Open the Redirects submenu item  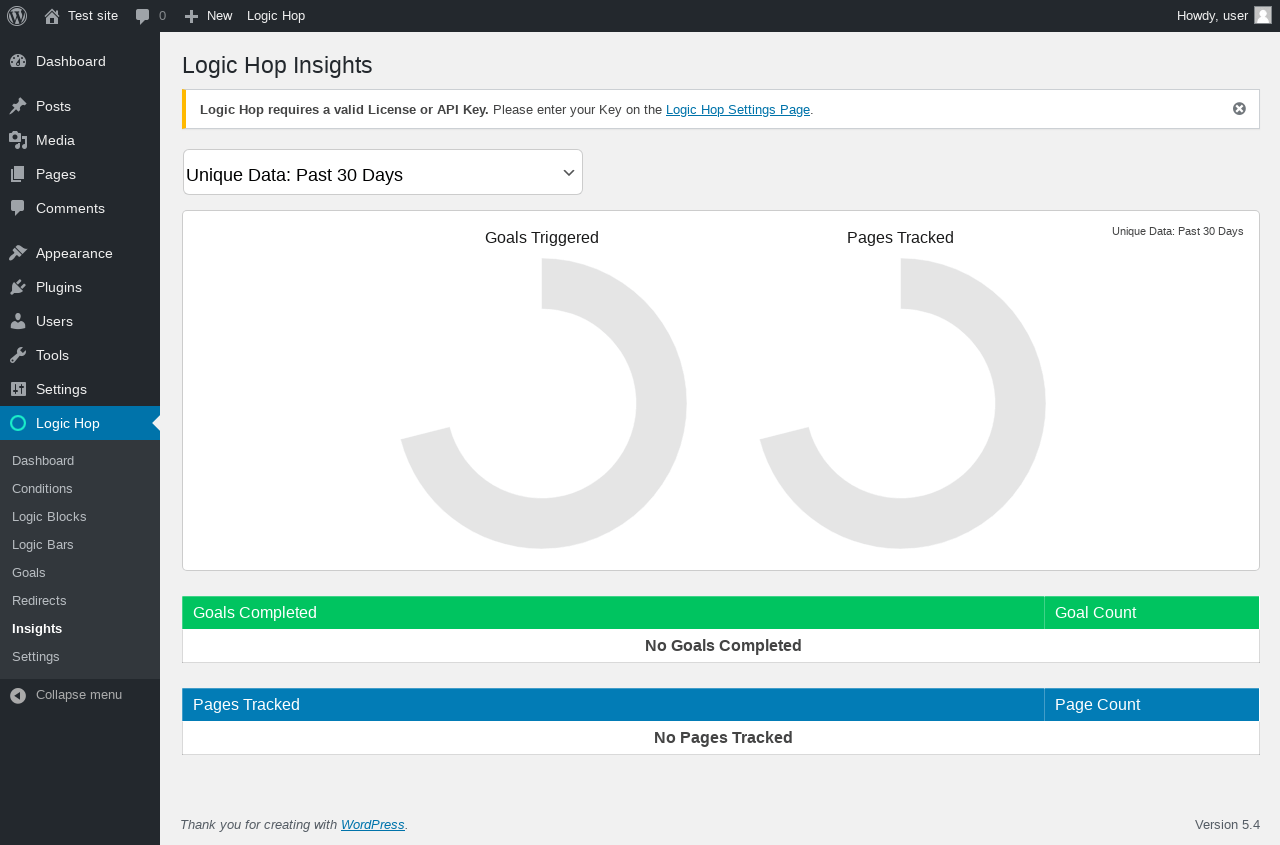coord(39,601)
